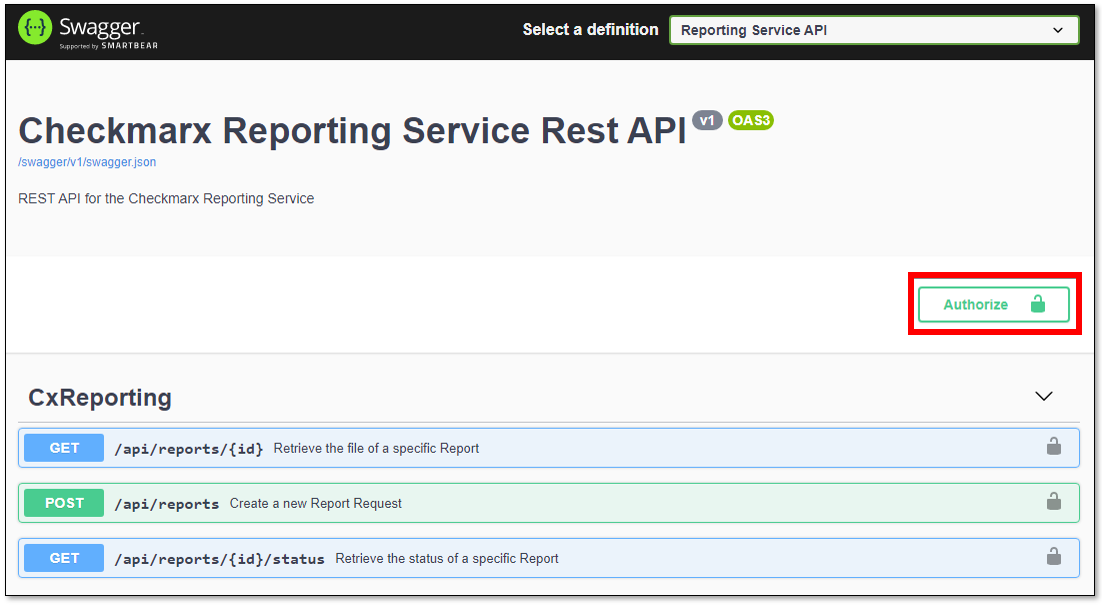
Task: Click the CxReporting section title
Action: (100, 398)
